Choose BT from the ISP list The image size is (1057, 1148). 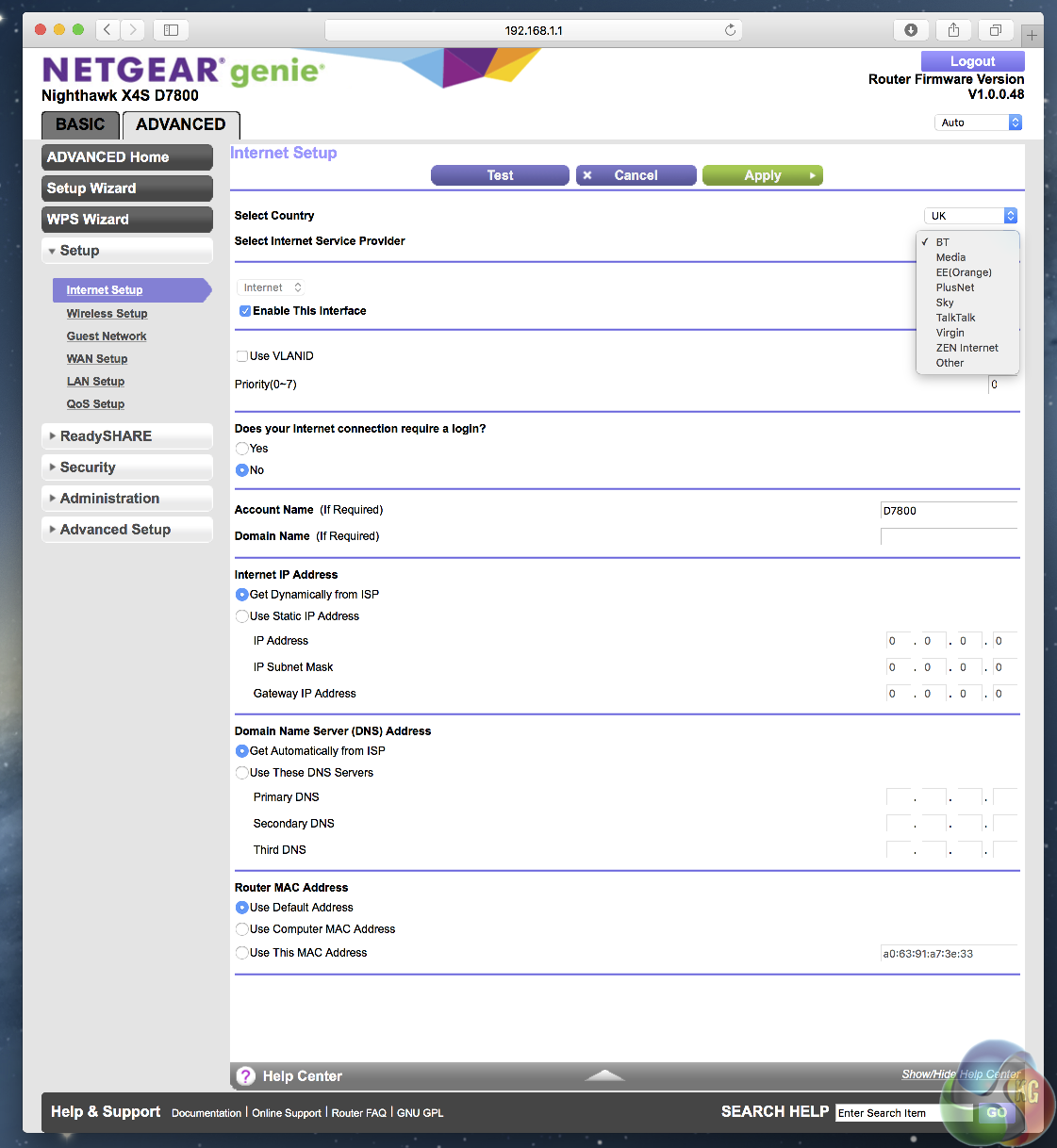point(967,242)
